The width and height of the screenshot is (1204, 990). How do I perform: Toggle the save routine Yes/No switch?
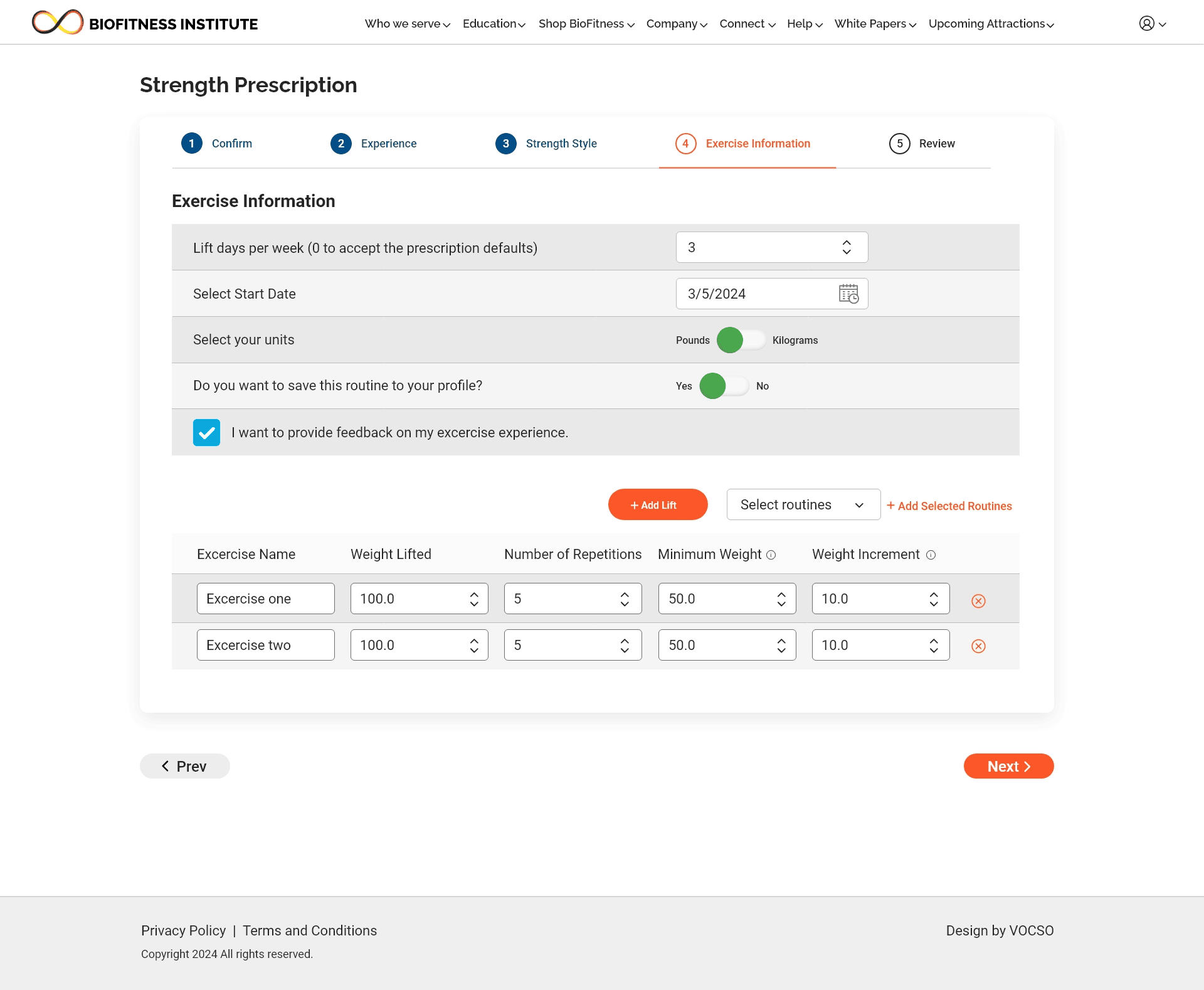(724, 386)
